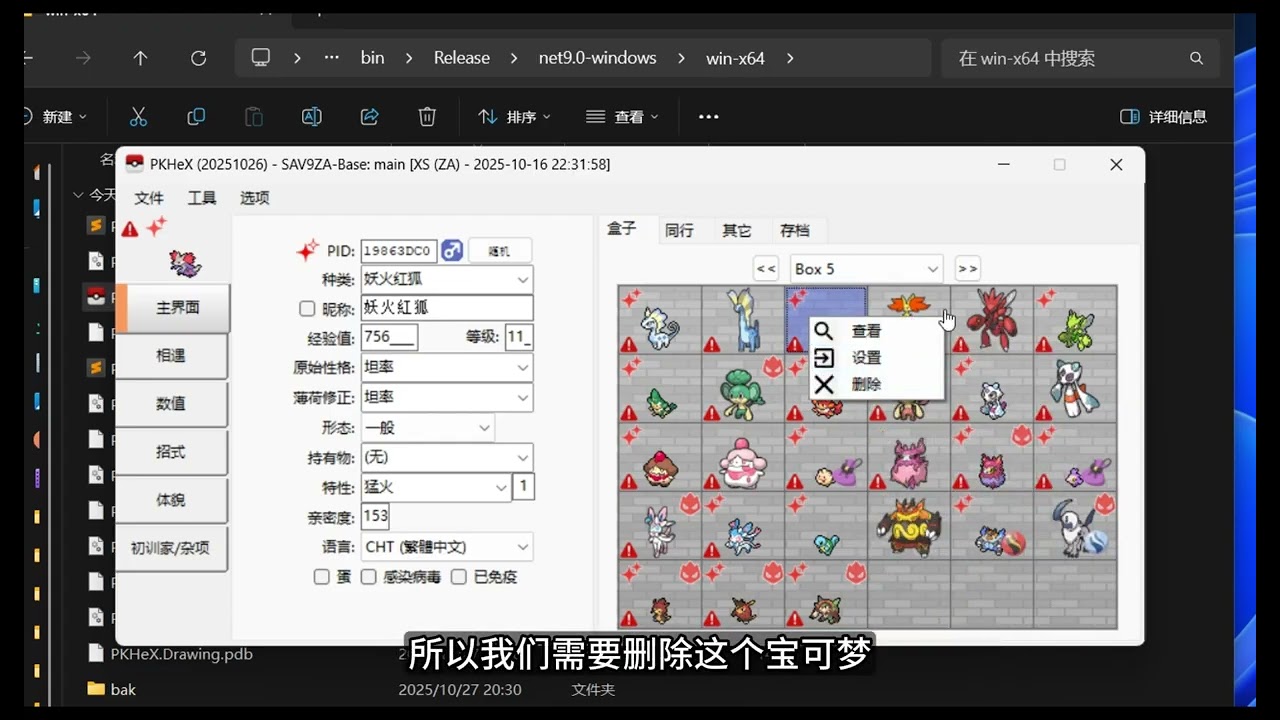Select the Froslass sprite in the box

point(1076,388)
